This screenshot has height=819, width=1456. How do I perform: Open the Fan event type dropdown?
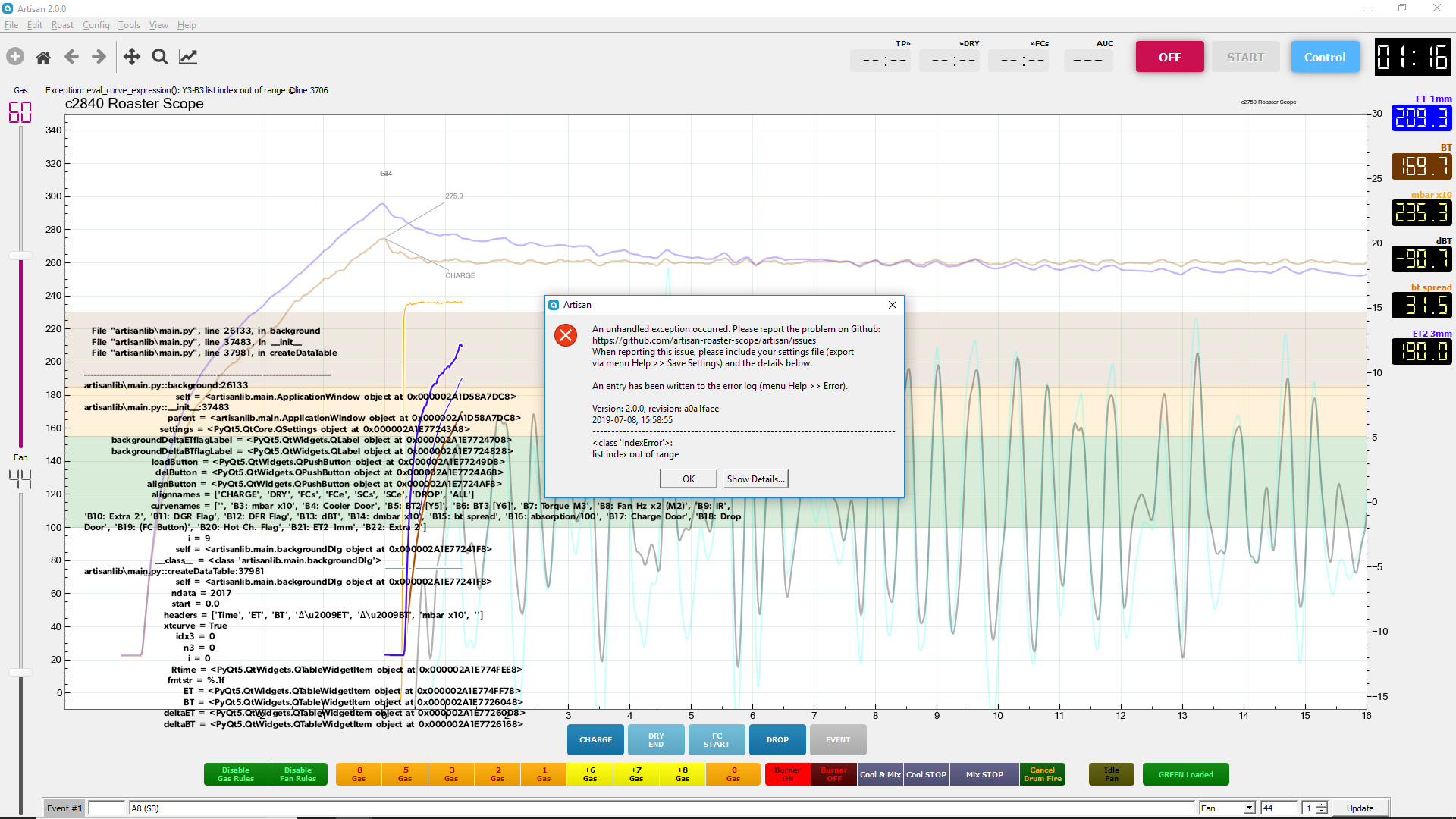pos(1248,808)
